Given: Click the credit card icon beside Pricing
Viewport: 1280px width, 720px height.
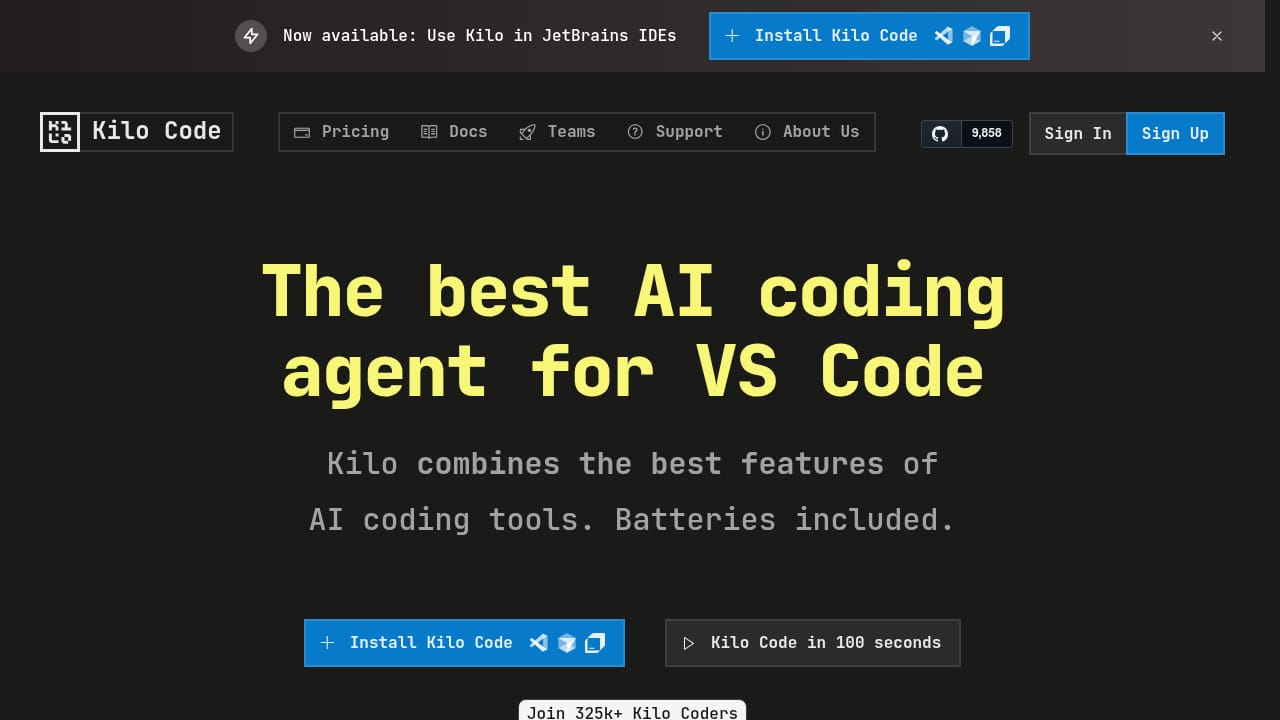Looking at the screenshot, I should click(302, 132).
